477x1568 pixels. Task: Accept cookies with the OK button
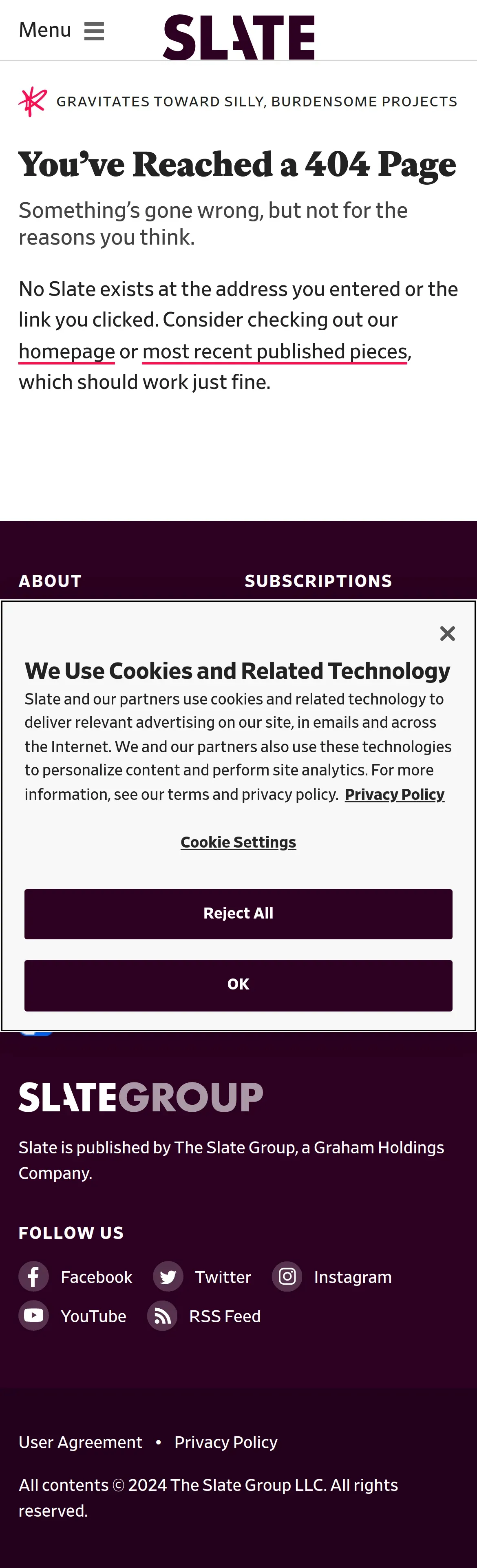(x=238, y=985)
